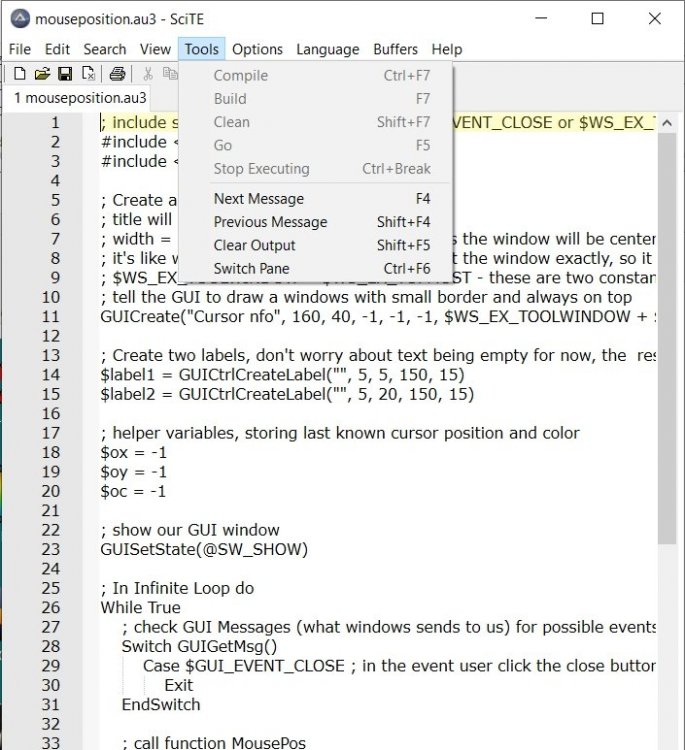The height and width of the screenshot is (750, 685).
Task: Click the scroll up arrow of editor
Action: [667, 123]
